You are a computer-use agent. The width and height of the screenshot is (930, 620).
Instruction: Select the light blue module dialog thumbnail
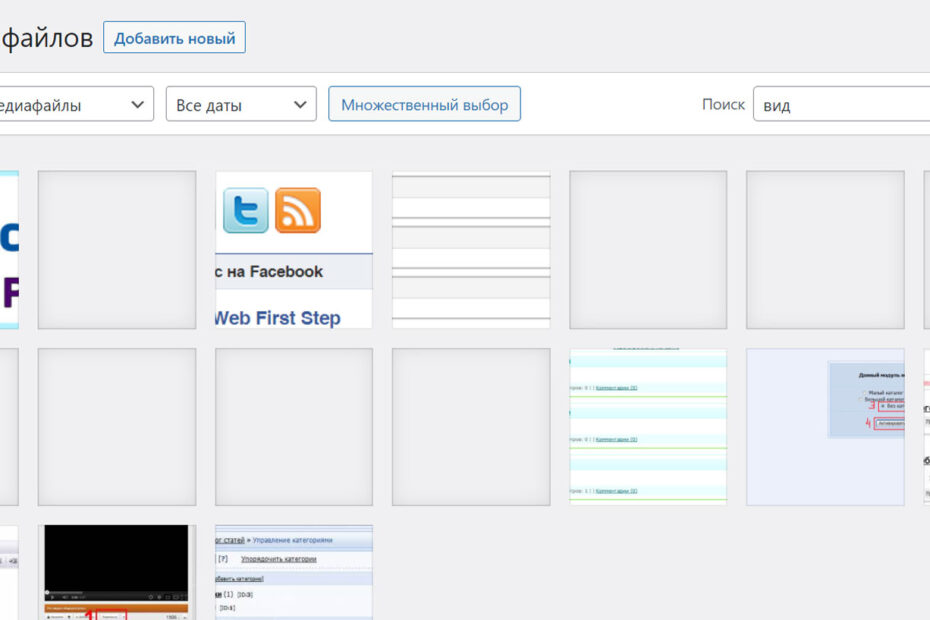point(826,427)
